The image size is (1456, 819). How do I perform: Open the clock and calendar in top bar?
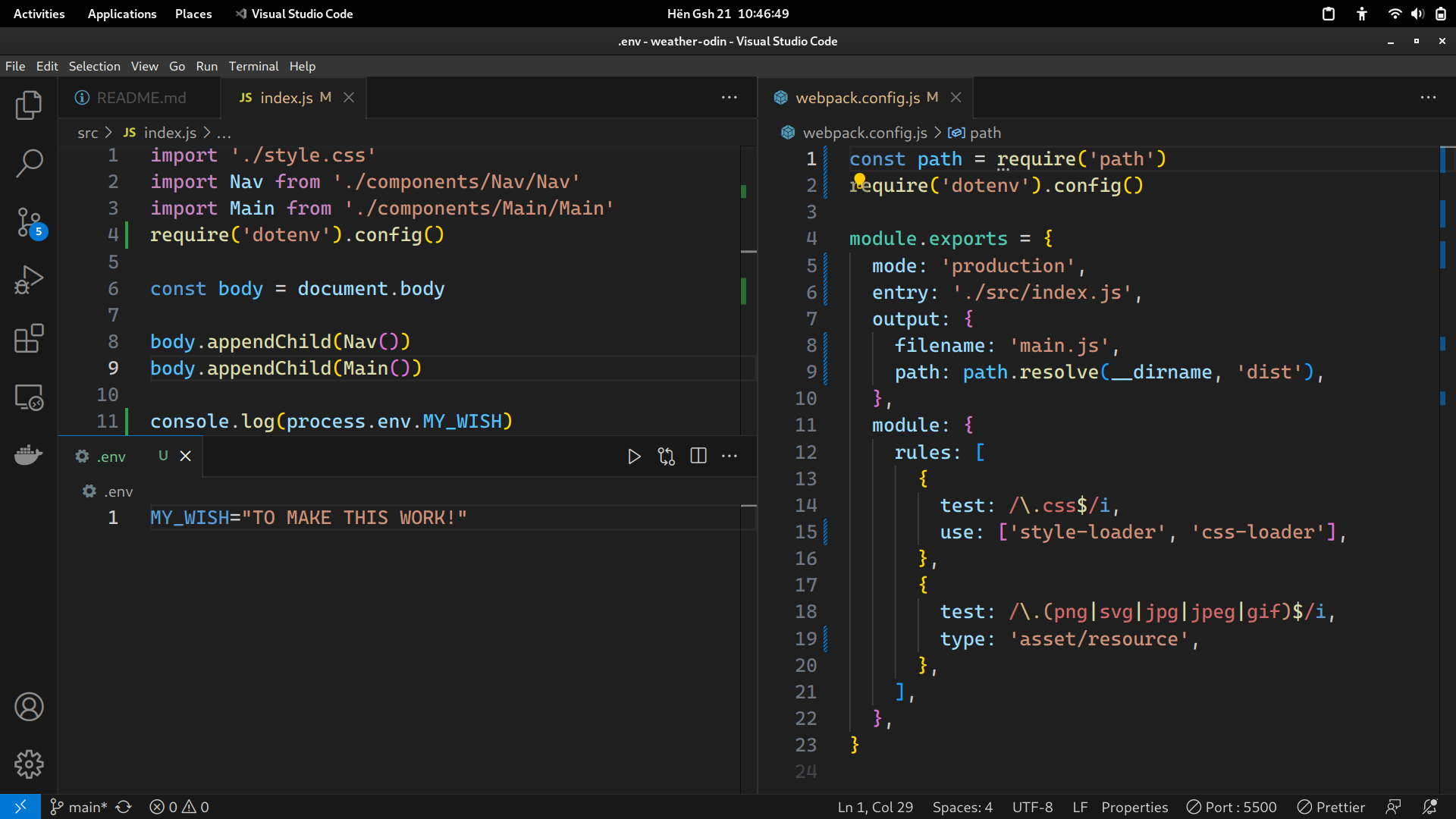coord(728,14)
